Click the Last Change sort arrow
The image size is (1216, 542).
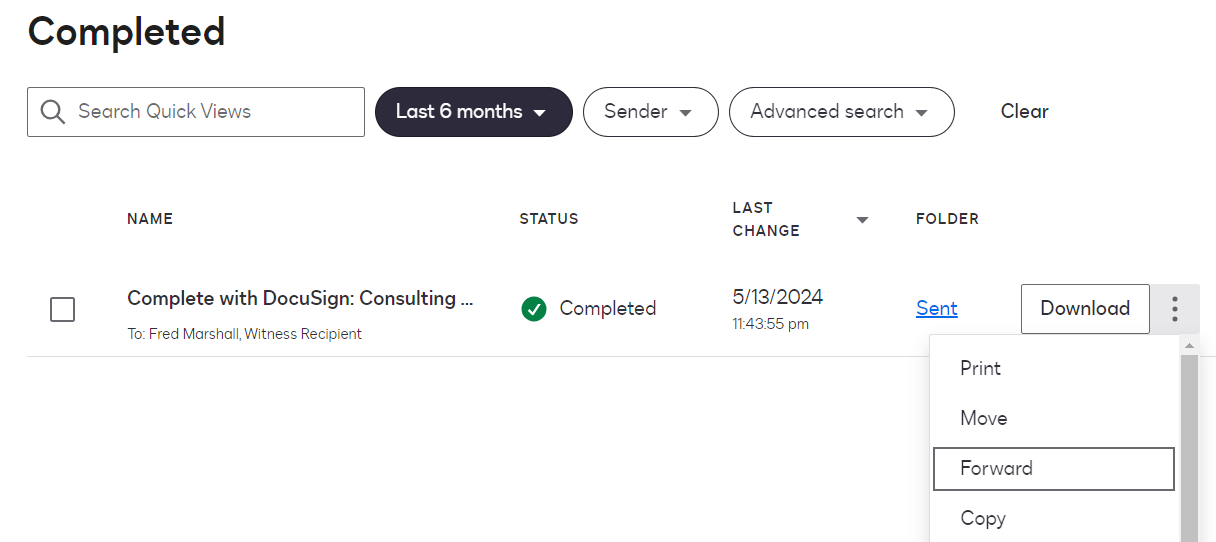click(862, 220)
